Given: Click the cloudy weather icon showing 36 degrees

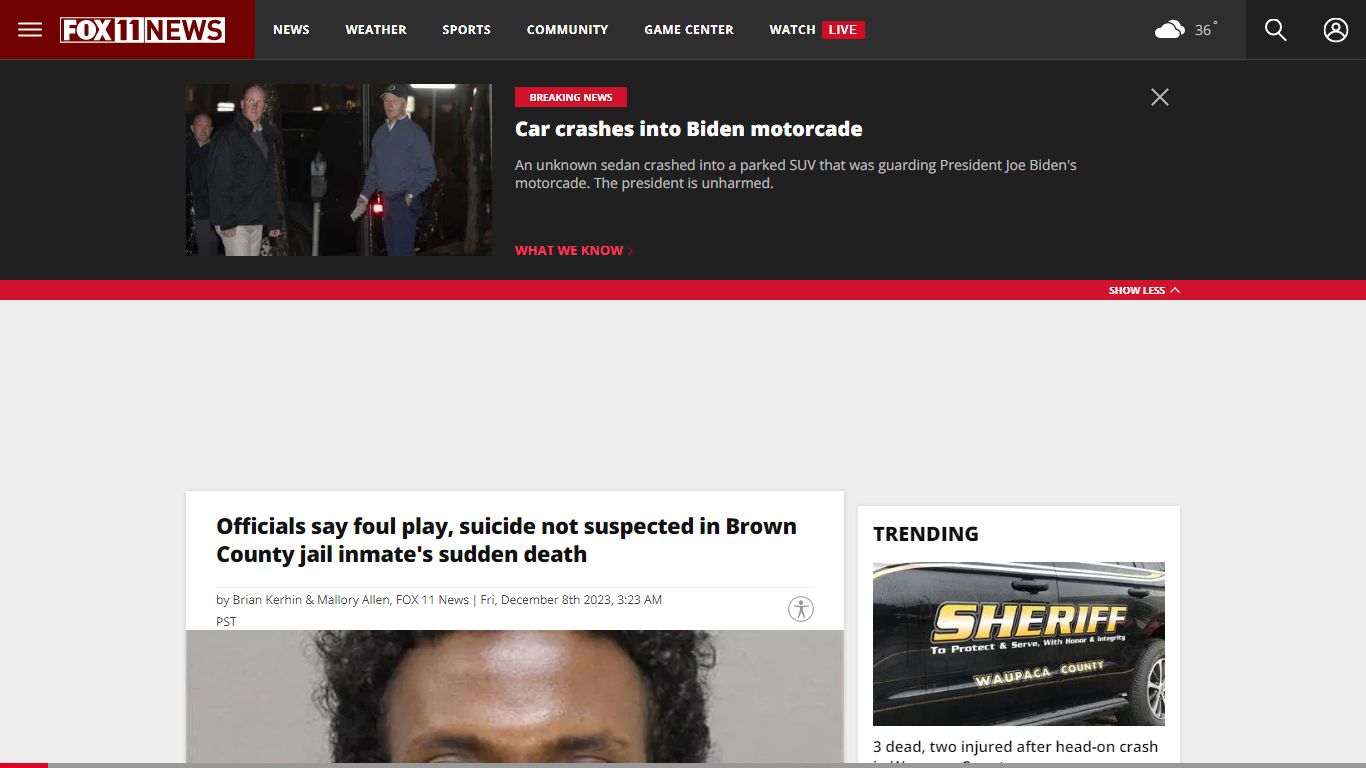Looking at the screenshot, I should click(1170, 29).
